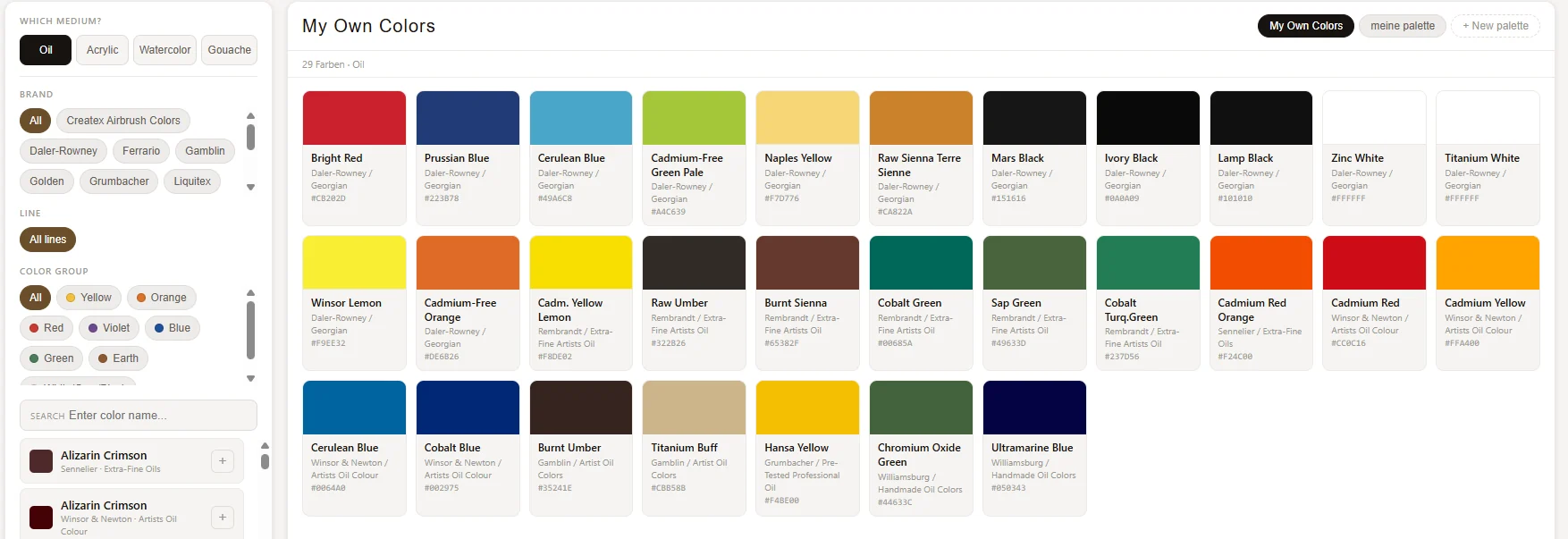The width and height of the screenshot is (1568, 539).
Task: Switch to meine palette tab
Action: pyautogui.click(x=1403, y=26)
